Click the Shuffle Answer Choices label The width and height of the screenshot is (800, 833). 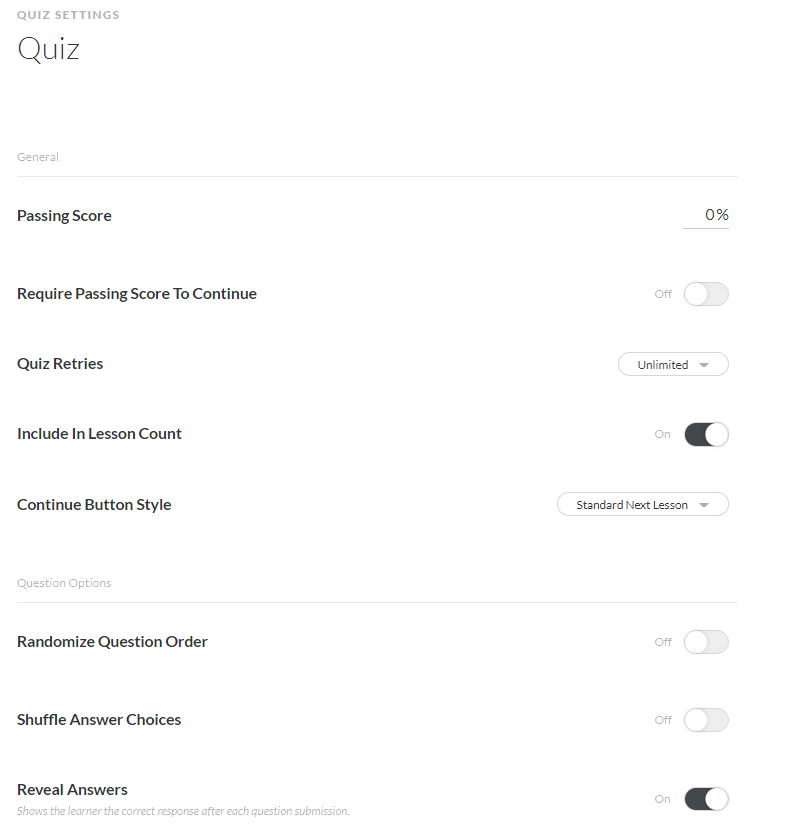(99, 720)
